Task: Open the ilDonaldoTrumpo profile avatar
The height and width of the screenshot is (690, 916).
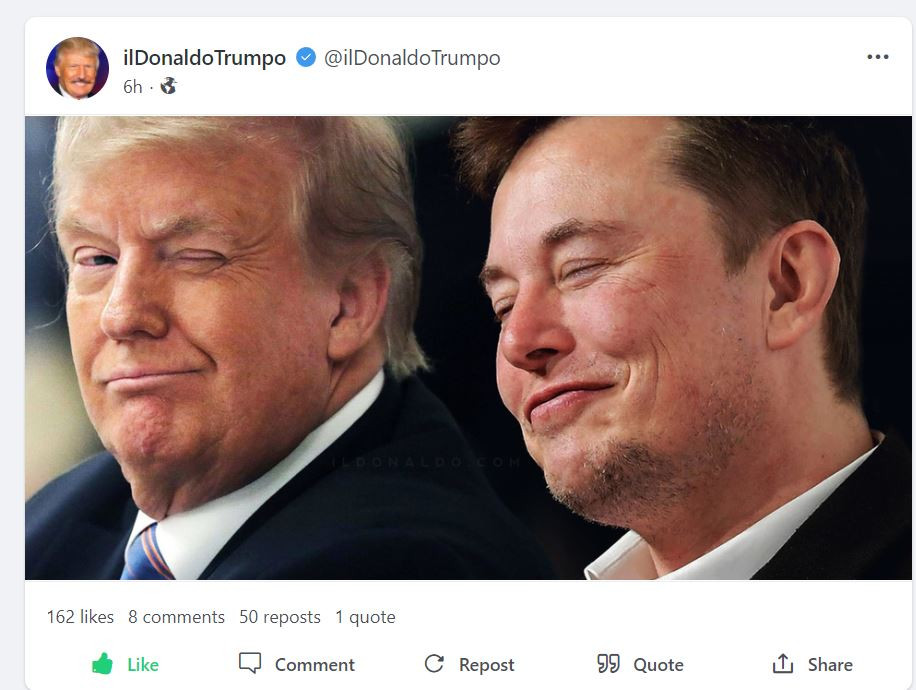Action: pyautogui.click(x=77, y=69)
